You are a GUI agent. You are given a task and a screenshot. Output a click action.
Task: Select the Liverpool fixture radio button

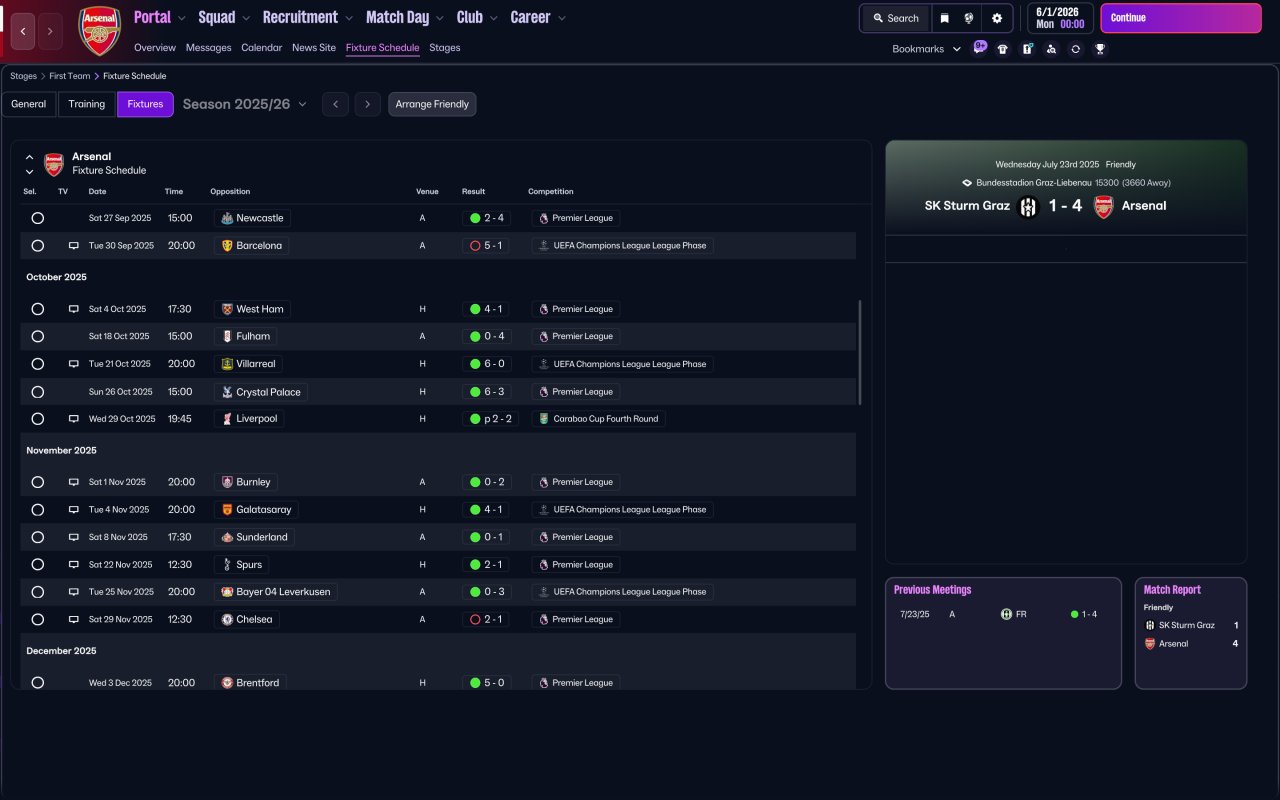(38, 419)
